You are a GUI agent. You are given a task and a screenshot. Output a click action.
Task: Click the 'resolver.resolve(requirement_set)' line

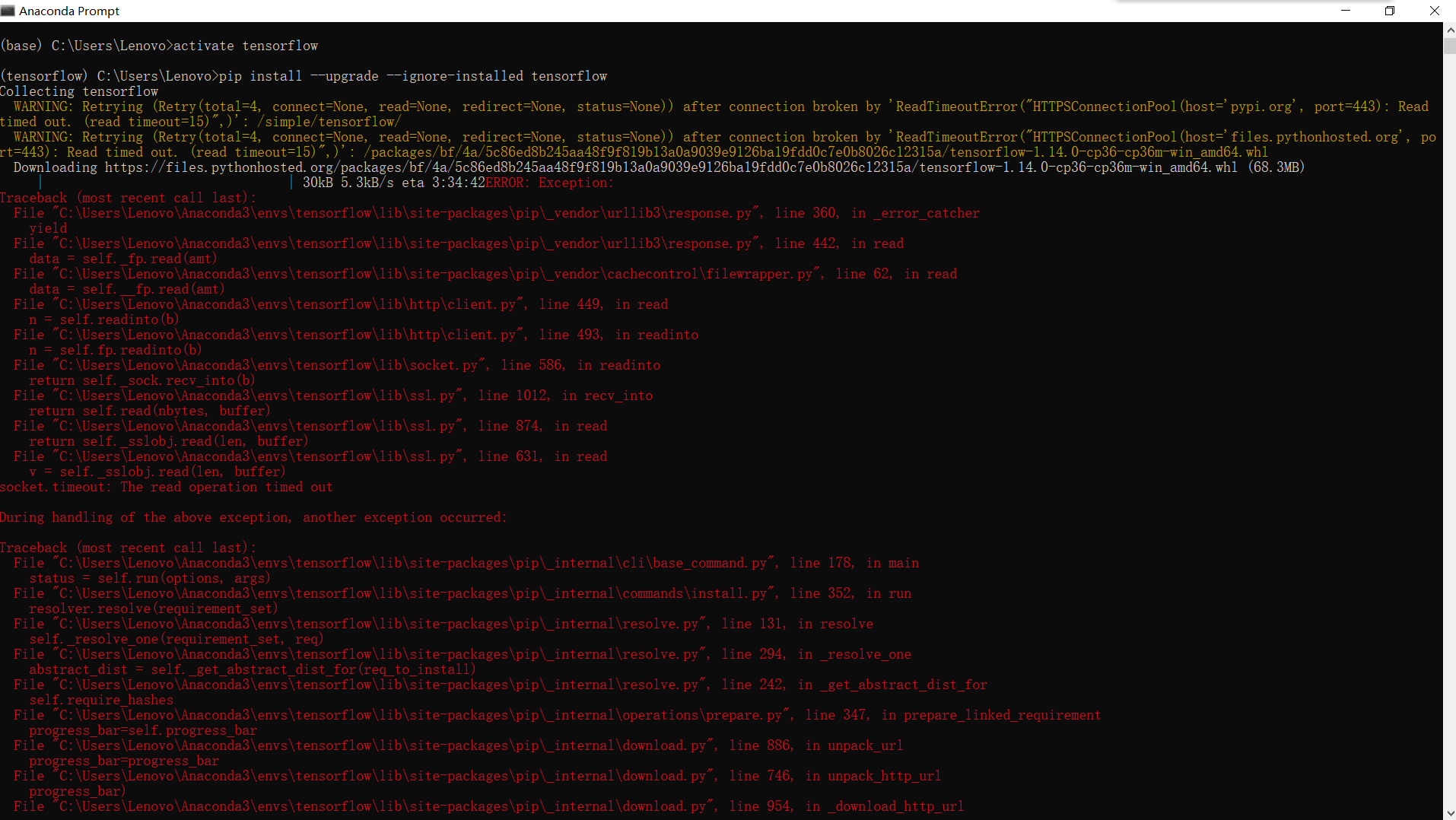click(154, 609)
